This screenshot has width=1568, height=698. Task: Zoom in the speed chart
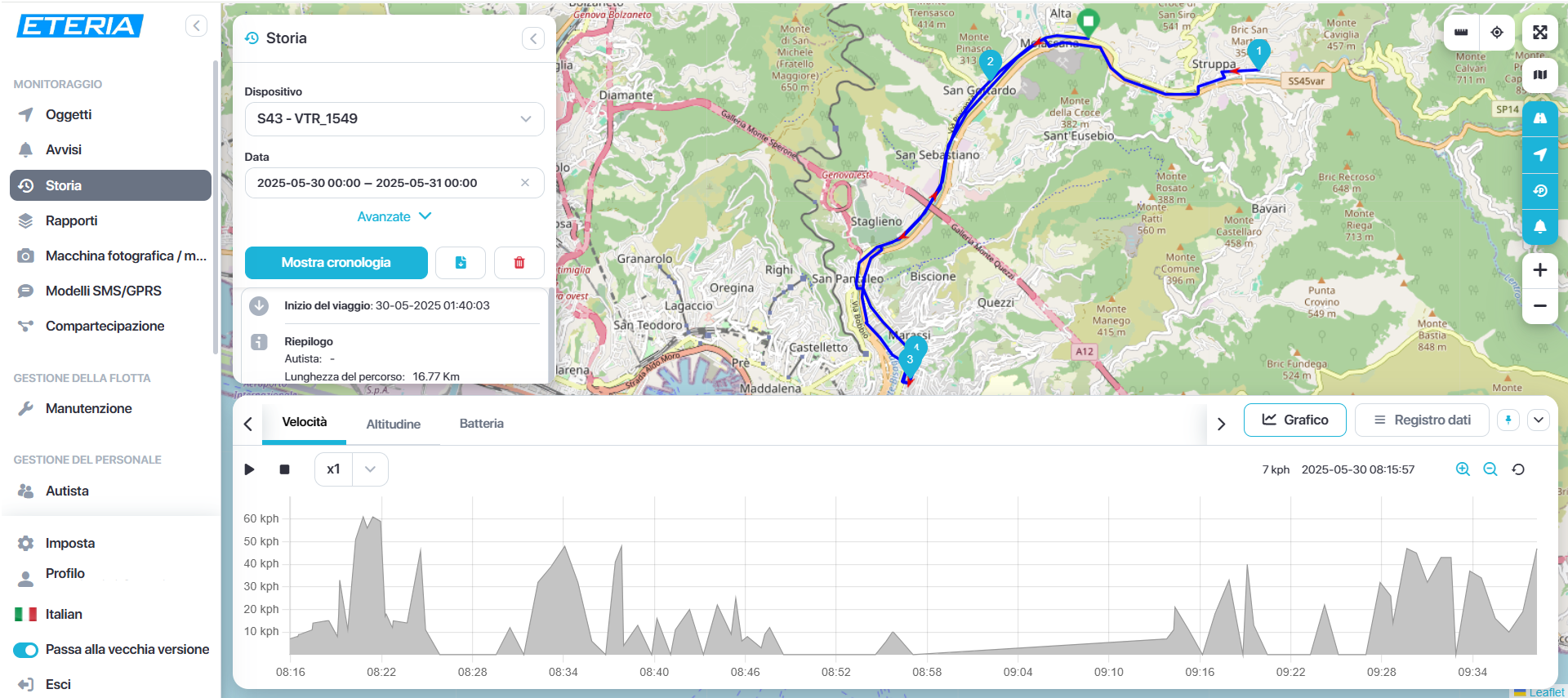pyautogui.click(x=1463, y=469)
